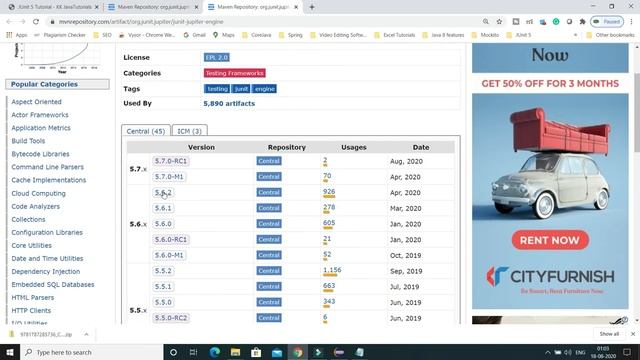The image size is (640, 360).
Task: Open the Chrome three-dot menu
Action: coord(631,22)
